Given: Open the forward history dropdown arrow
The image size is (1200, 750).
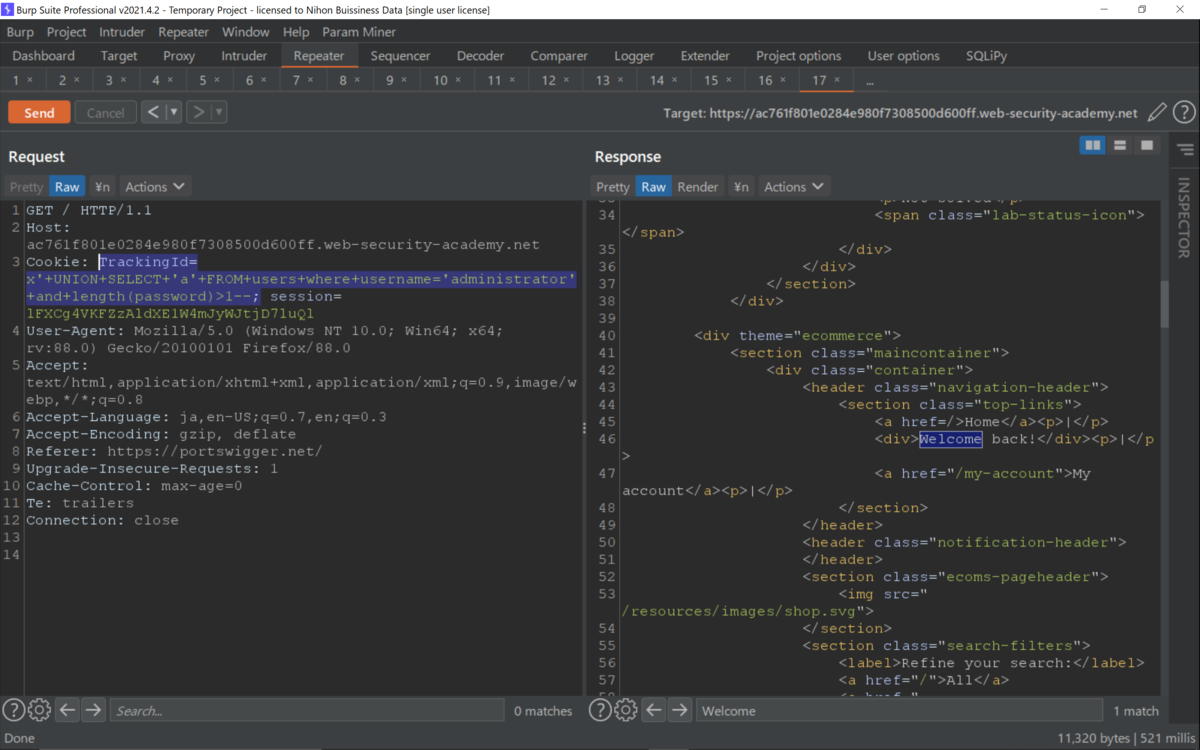Looking at the screenshot, I should pos(218,112).
